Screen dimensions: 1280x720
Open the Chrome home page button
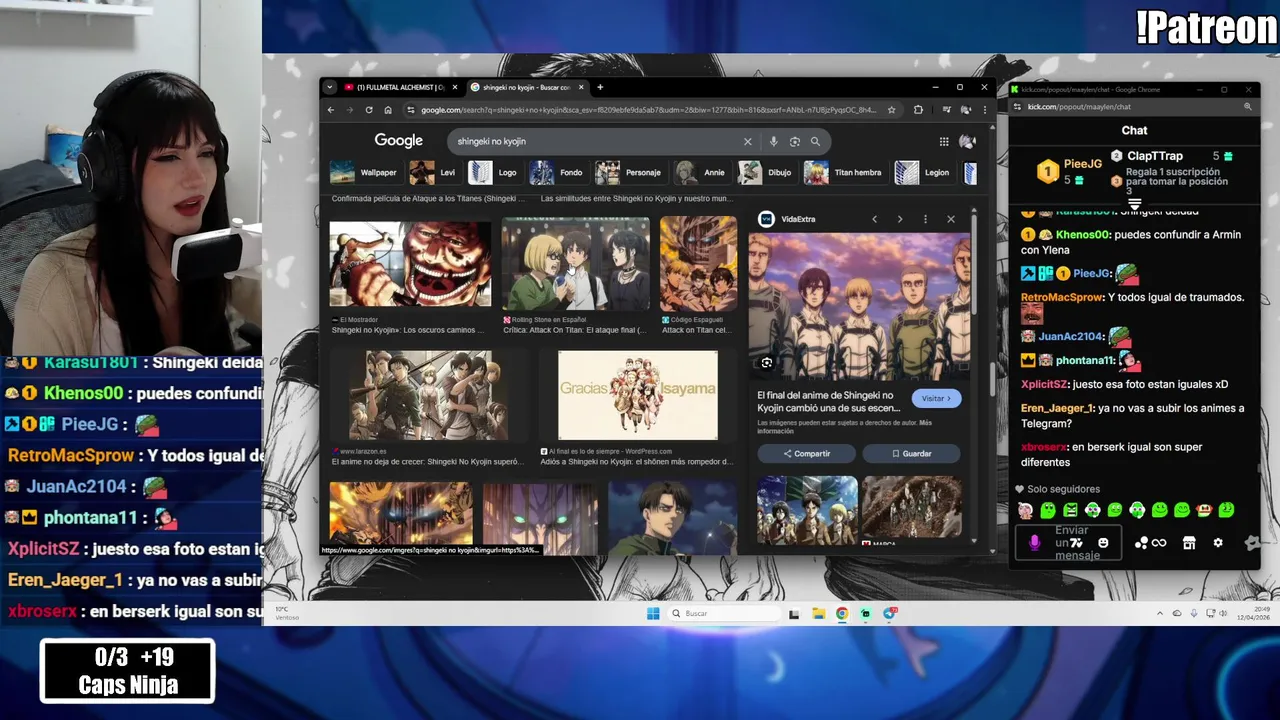click(x=388, y=110)
